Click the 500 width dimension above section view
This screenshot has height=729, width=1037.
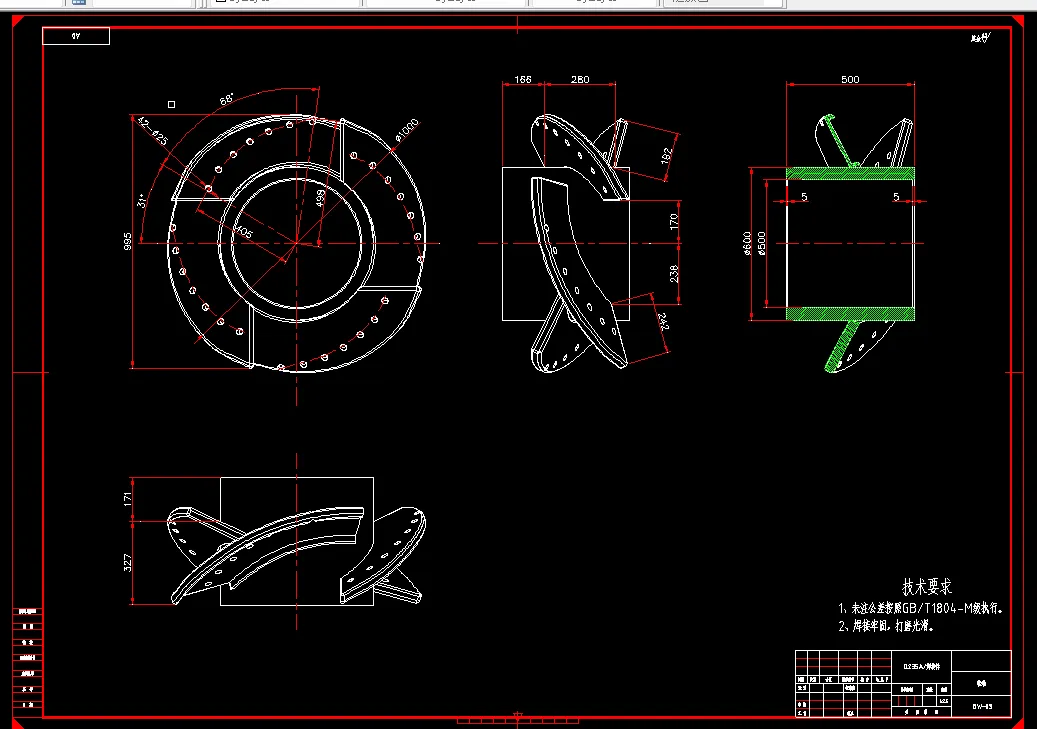point(850,79)
